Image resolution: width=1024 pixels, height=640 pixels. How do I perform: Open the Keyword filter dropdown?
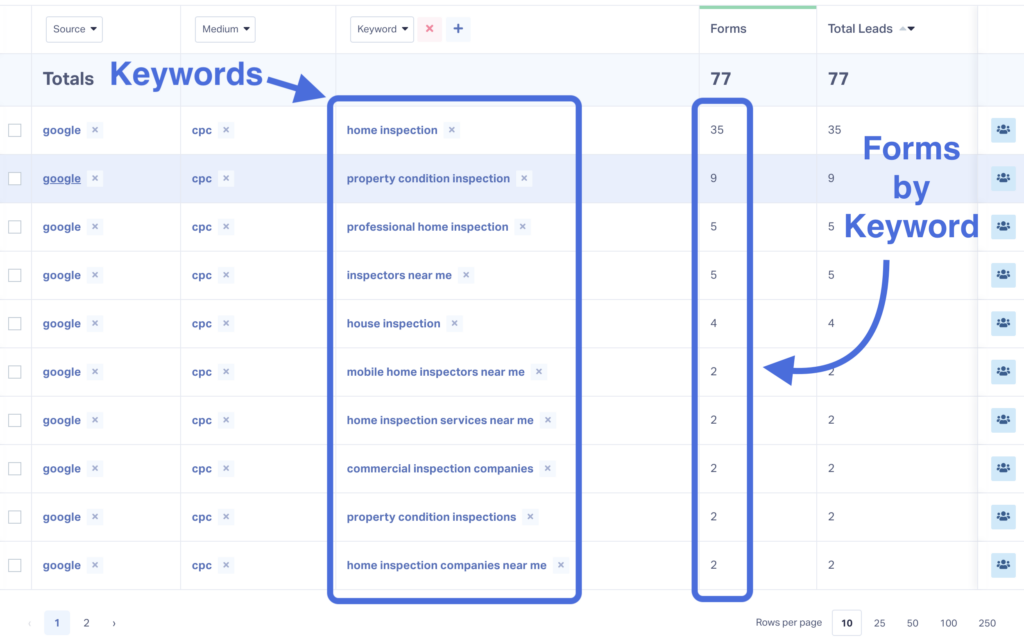381,29
